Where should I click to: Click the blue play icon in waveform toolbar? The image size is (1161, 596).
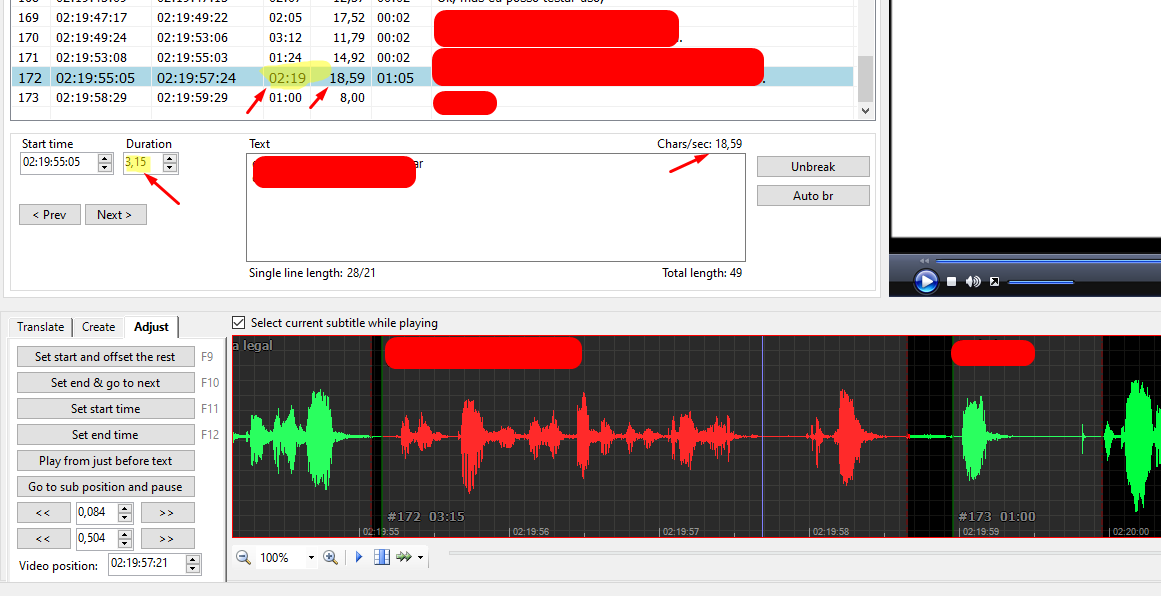click(x=358, y=556)
